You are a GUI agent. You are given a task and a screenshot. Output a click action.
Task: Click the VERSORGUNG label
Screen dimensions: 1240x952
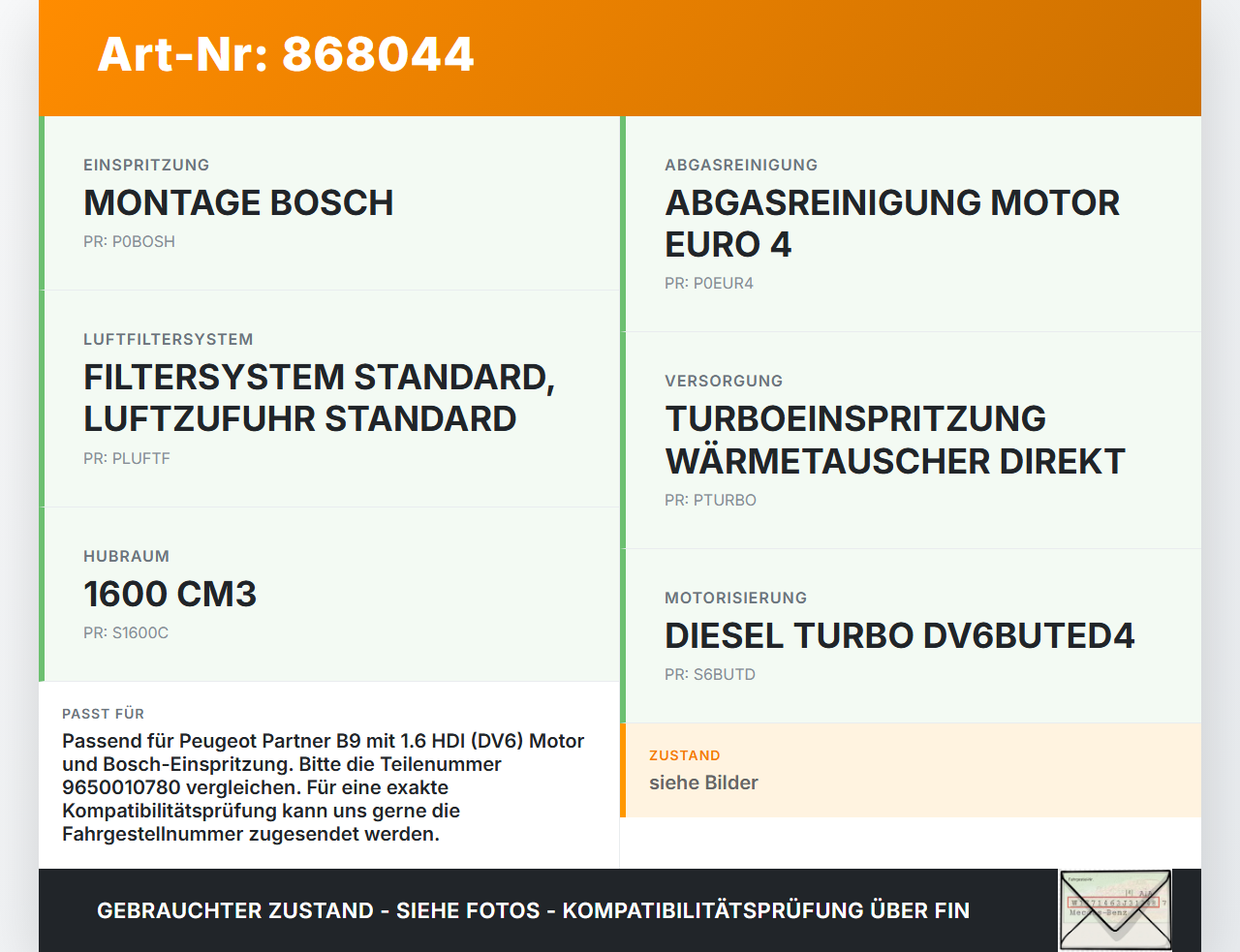click(x=724, y=381)
